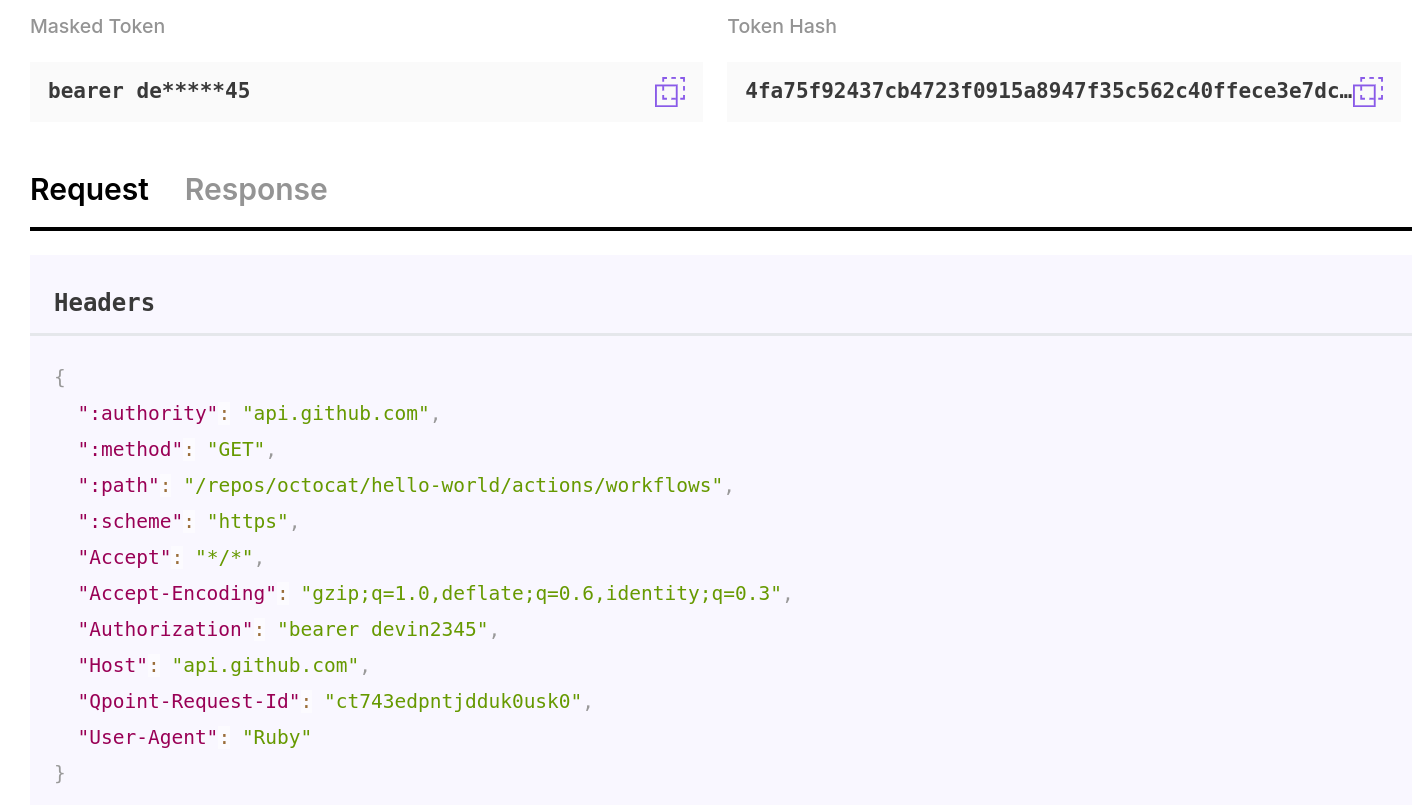Viewport: 1412px width, 805px height.
Task: Copy the token hash value
Action: coord(1368,92)
